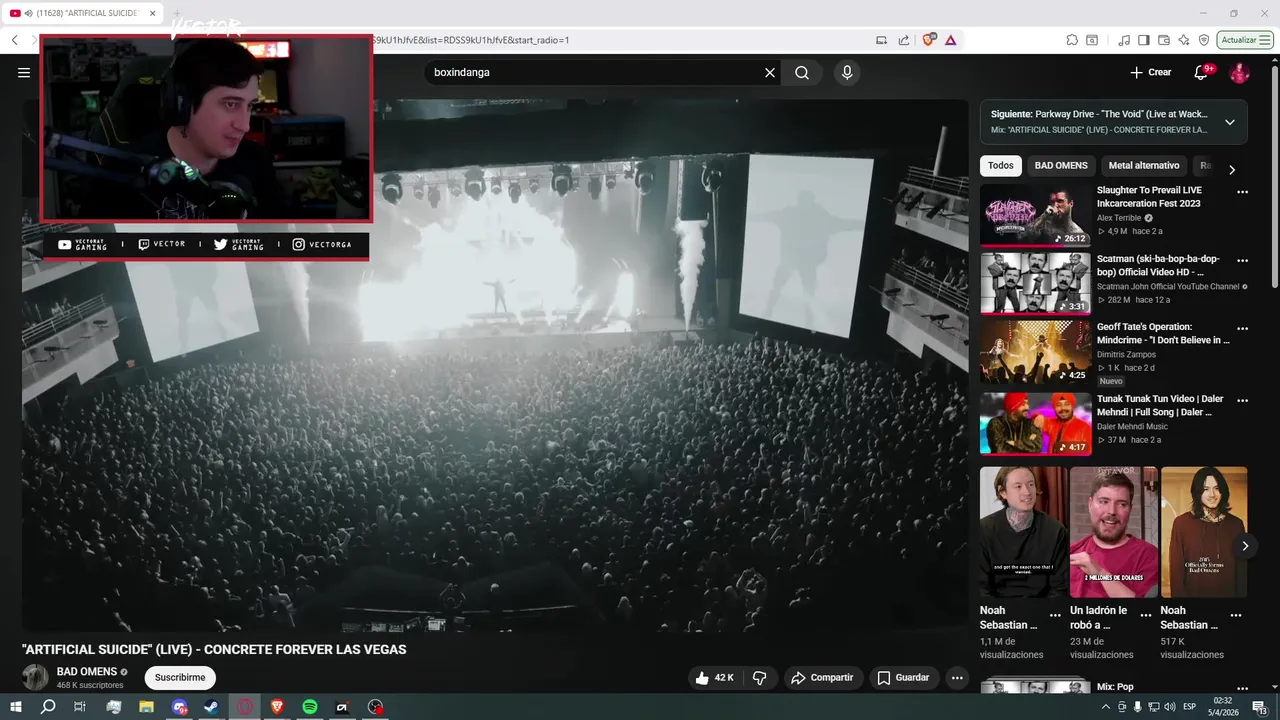Open Windows notification center icon
Image resolution: width=1280 pixels, height=720 pixels.
click(x=1260, y=706)
